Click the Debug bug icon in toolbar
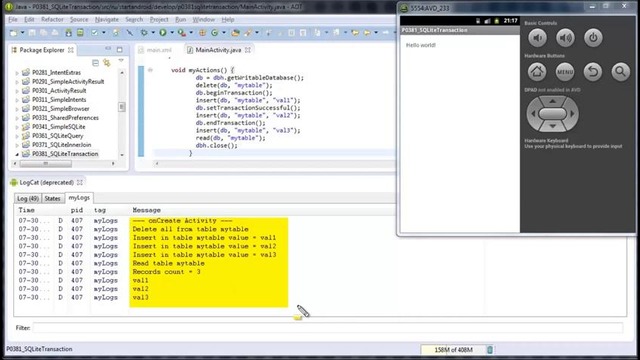The width and height of the screenshot is (640, 360). click(x=144, y=33)
